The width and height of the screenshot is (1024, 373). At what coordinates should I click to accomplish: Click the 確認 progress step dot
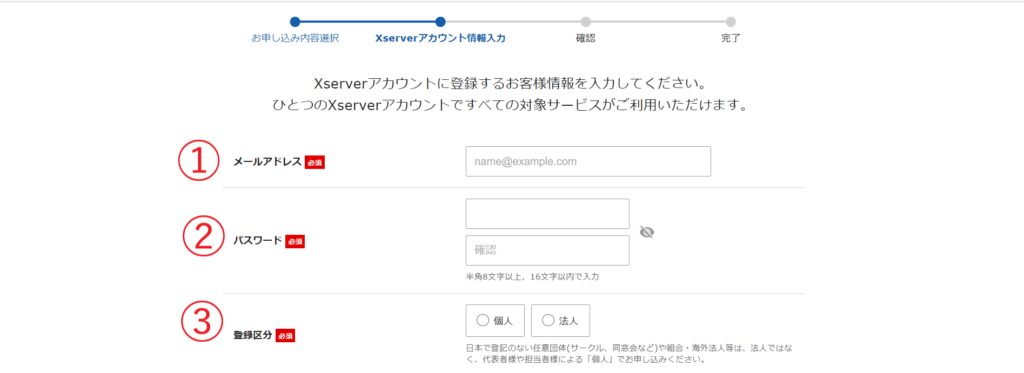586,22
